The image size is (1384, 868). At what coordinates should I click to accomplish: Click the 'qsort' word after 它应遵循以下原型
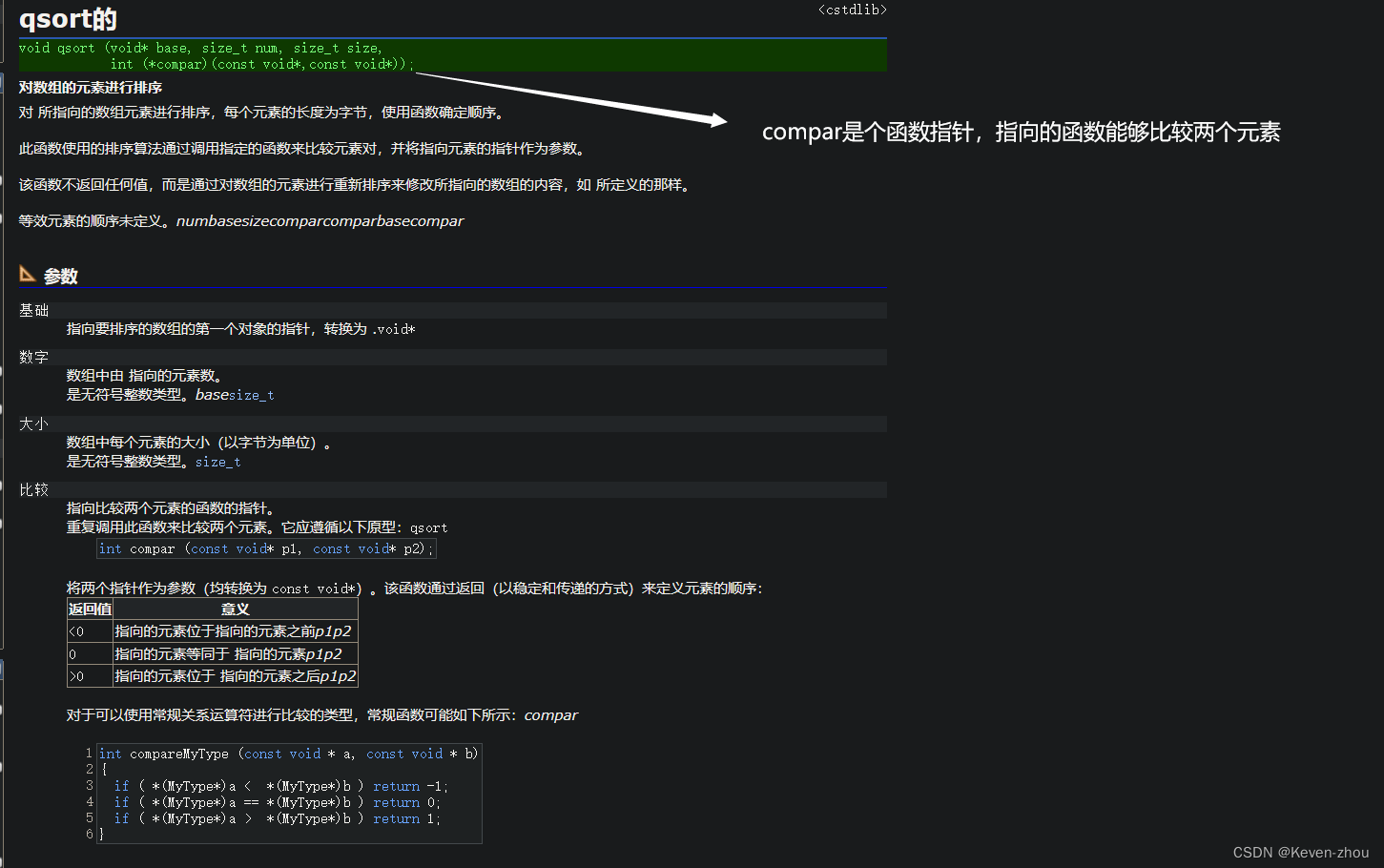click(x=429, y=527)
